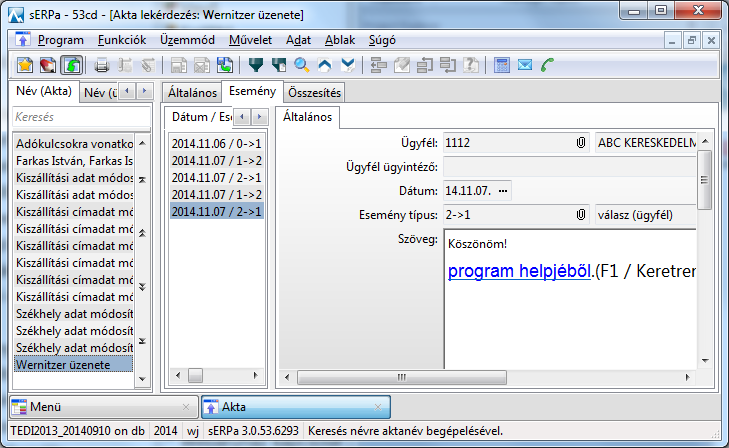Open the Üzemmód menu
Image resolution: width=729 pixels, height=448 pixels.
[187, 40]
